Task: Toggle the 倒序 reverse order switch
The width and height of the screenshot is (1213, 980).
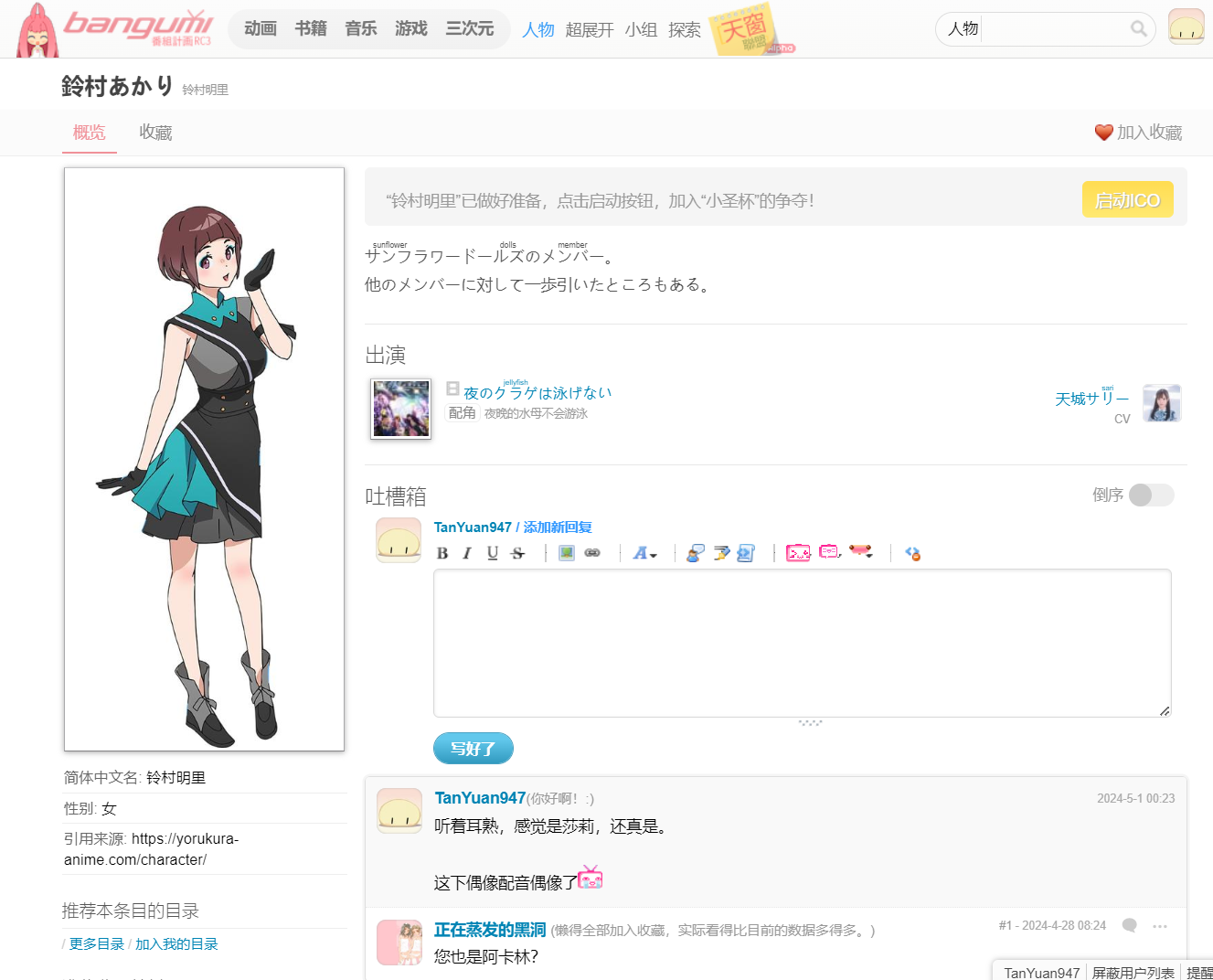Action: click(1151, 495)
